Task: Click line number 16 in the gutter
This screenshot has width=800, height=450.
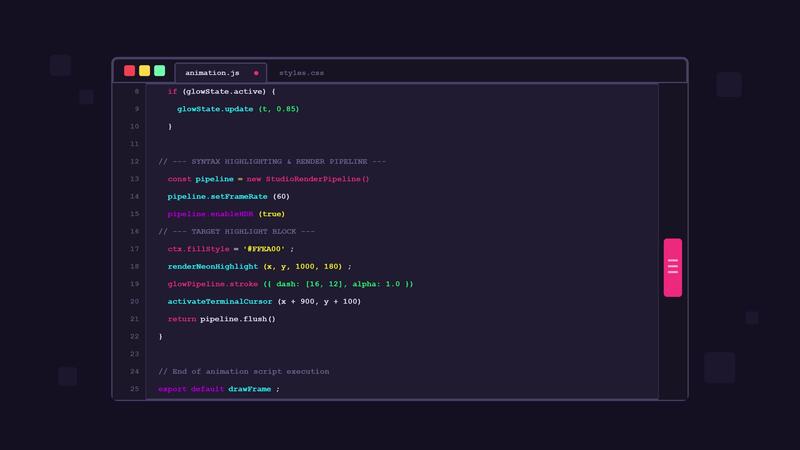Action: pos(134,231)
